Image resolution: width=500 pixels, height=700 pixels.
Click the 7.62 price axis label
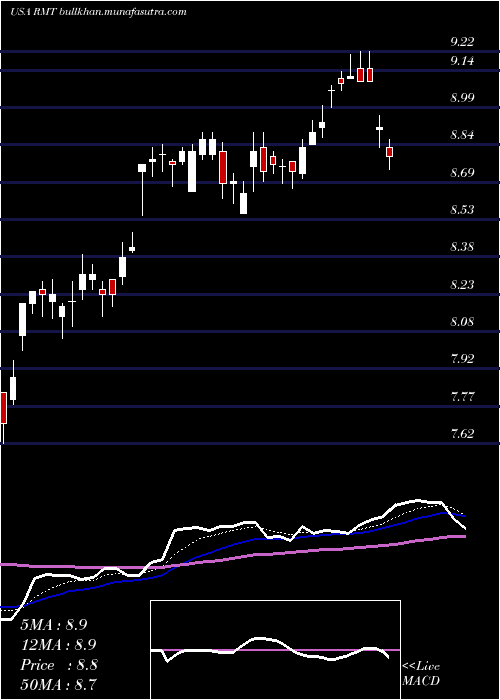pos(462,433)
